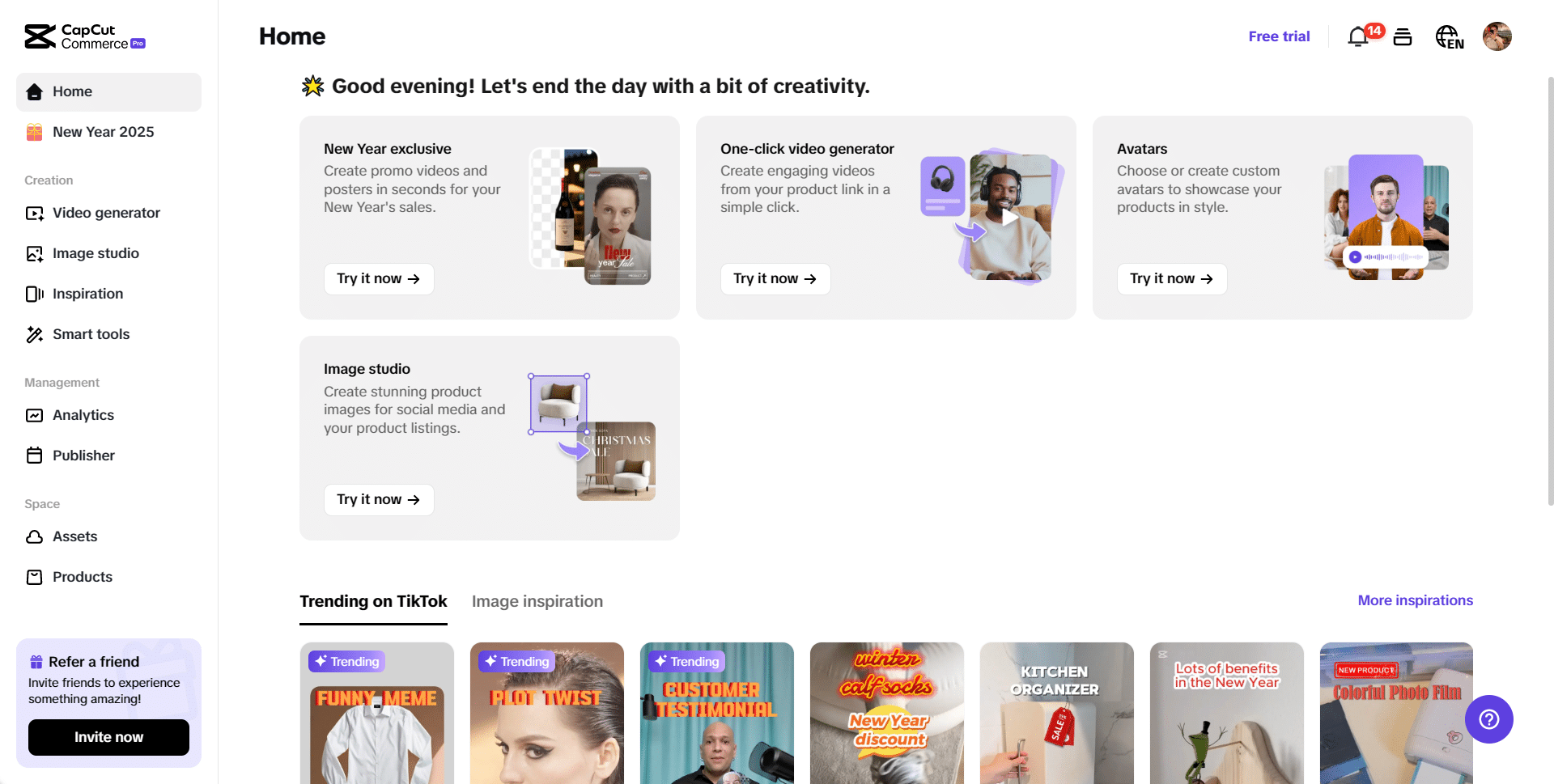This screenshot has height=784, width=1554.
Task: Click the Free trial link
Action: coord(1279,36)
